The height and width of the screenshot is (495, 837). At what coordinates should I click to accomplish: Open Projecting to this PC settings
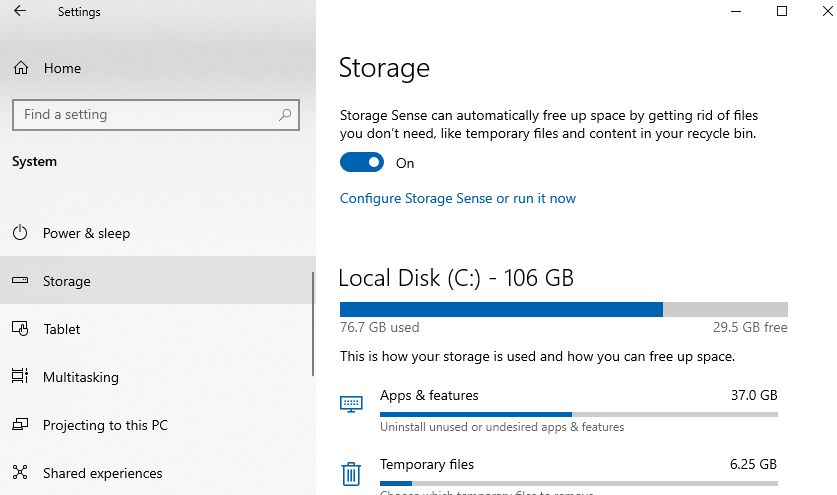pyautogui.click(x=105, y=425)
